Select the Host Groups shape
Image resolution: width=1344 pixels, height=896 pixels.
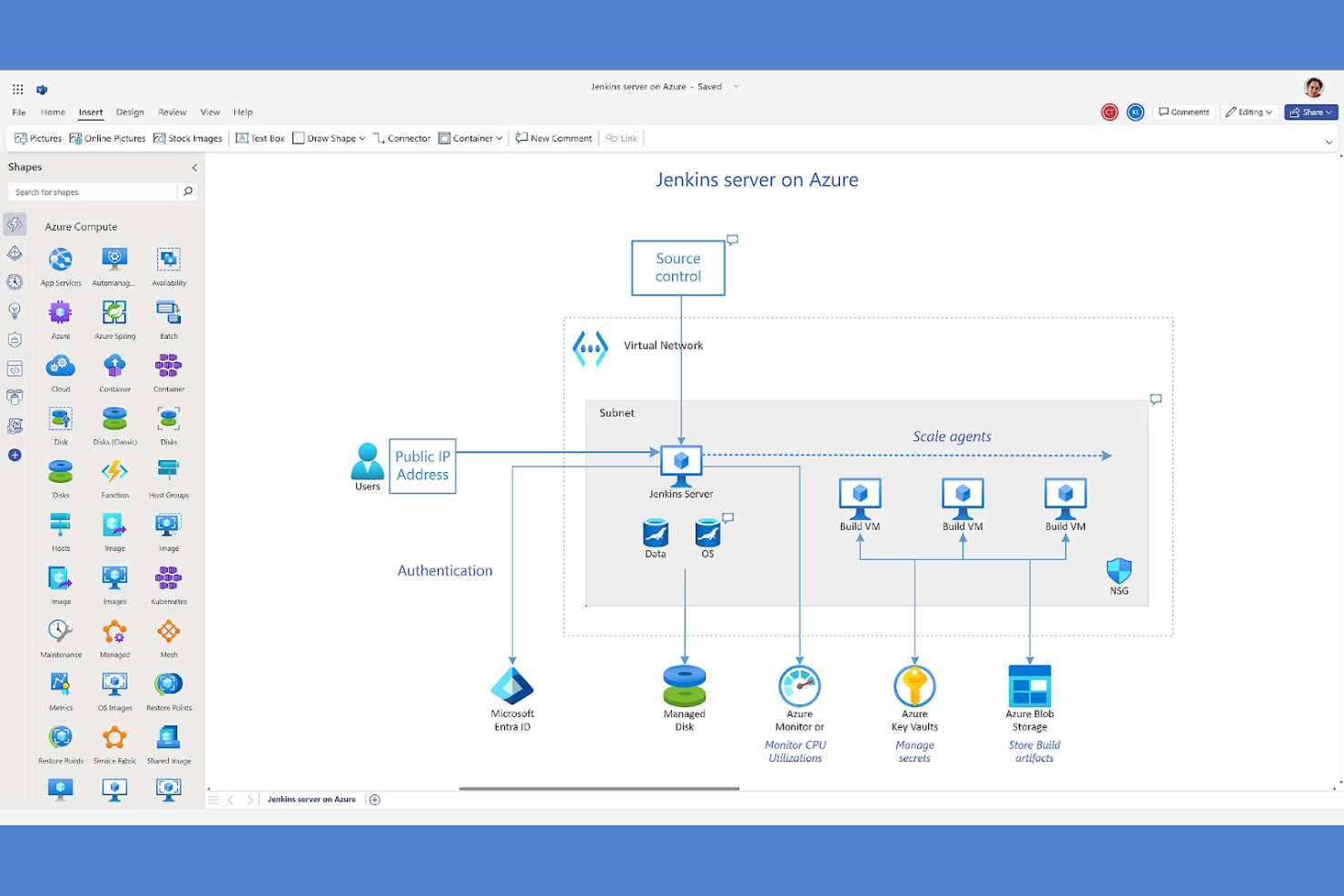click(168, 472)
